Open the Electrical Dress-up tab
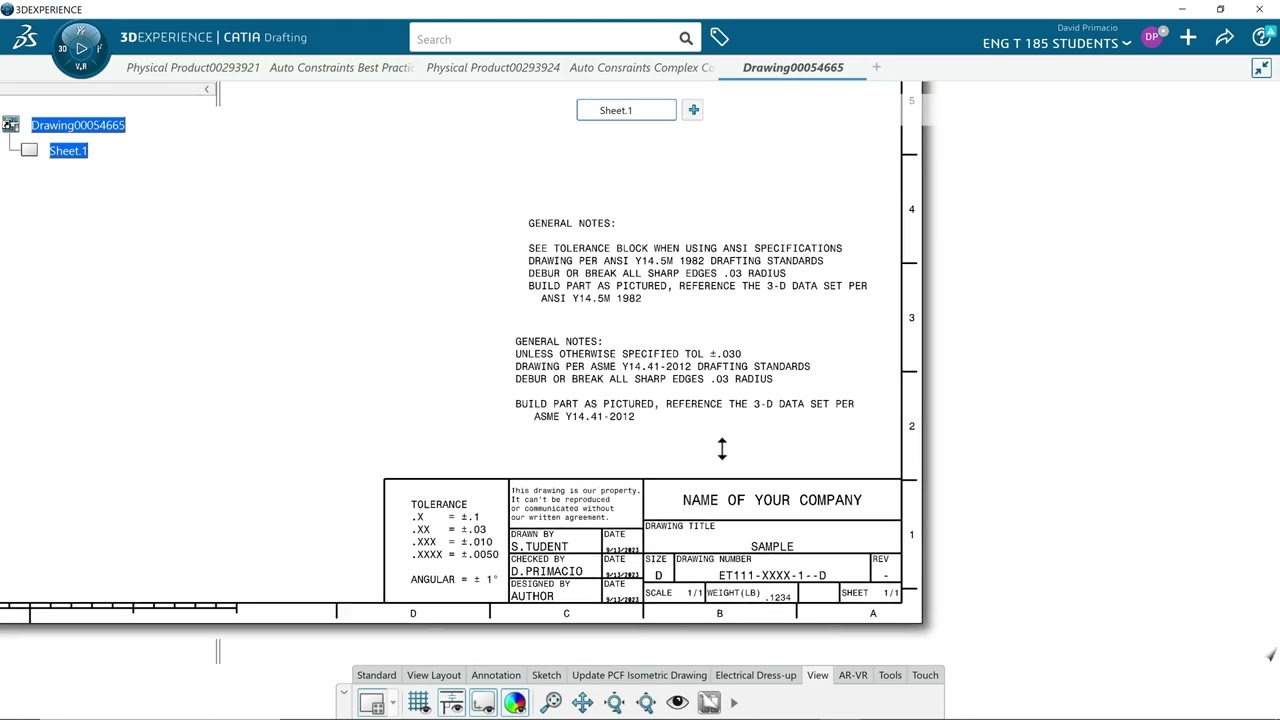Viewport: 1280px width, 720px height. (756, 675)
